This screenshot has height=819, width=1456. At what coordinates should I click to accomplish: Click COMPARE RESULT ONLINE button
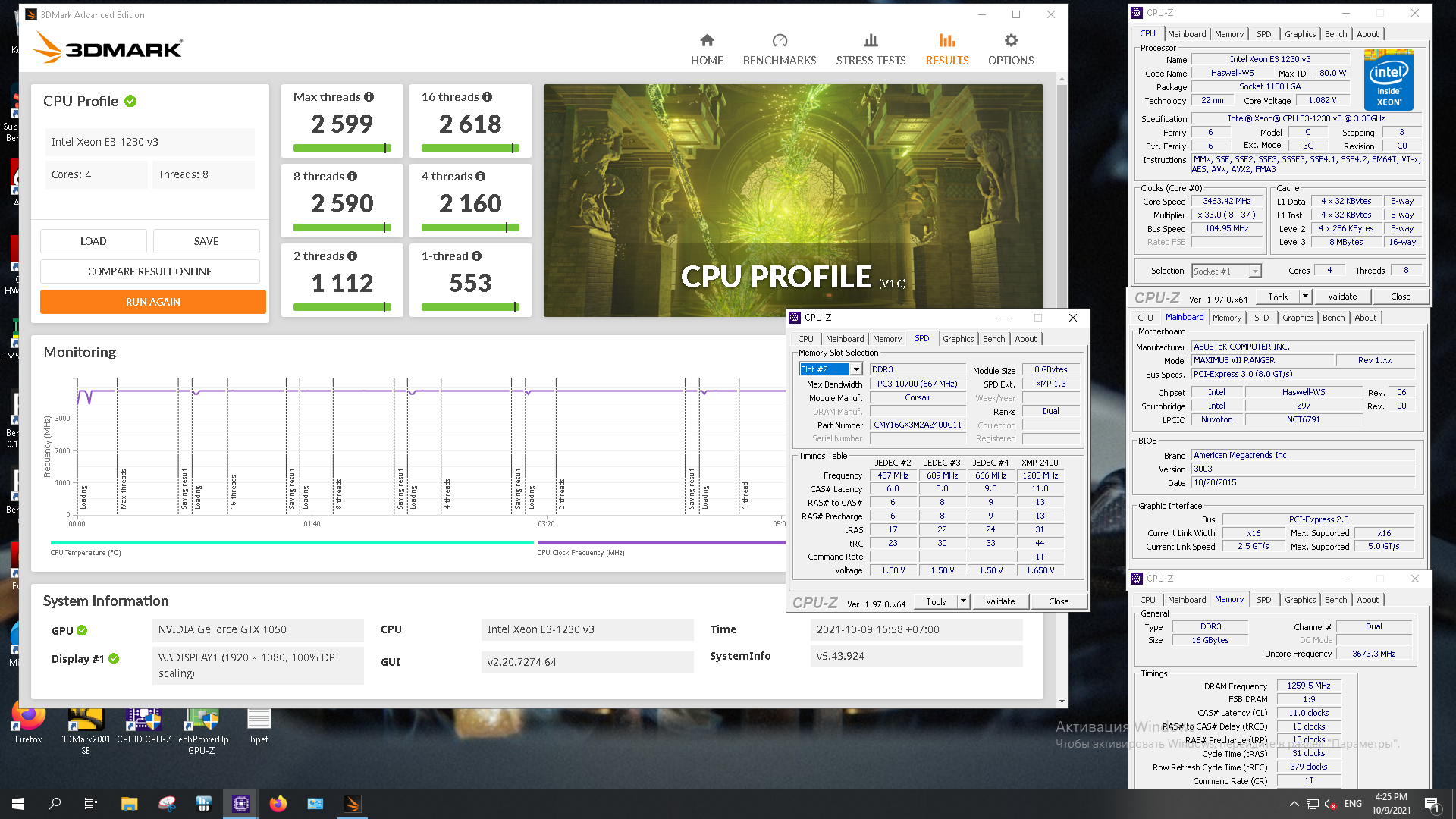tap(150, 271)
